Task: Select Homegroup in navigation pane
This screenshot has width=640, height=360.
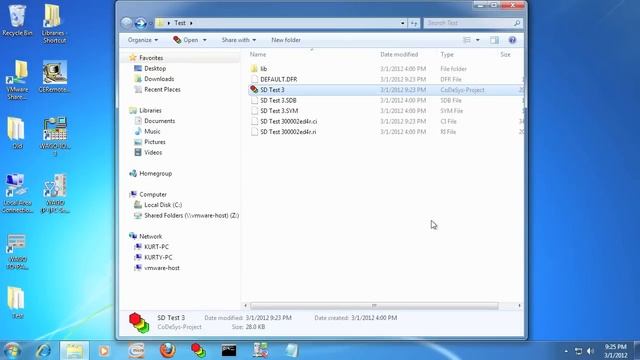Action: click(155, 173)
